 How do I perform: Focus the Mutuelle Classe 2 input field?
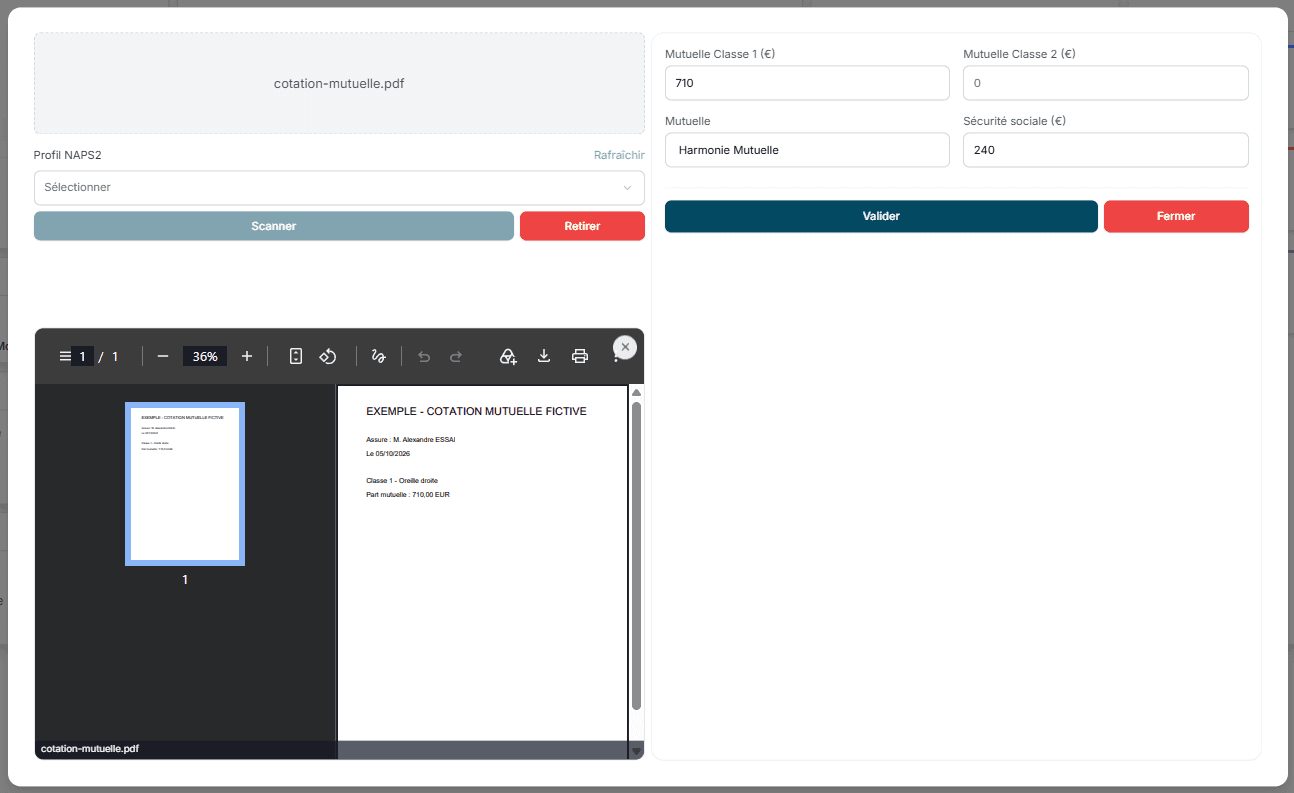click(x=1106, y=83)
